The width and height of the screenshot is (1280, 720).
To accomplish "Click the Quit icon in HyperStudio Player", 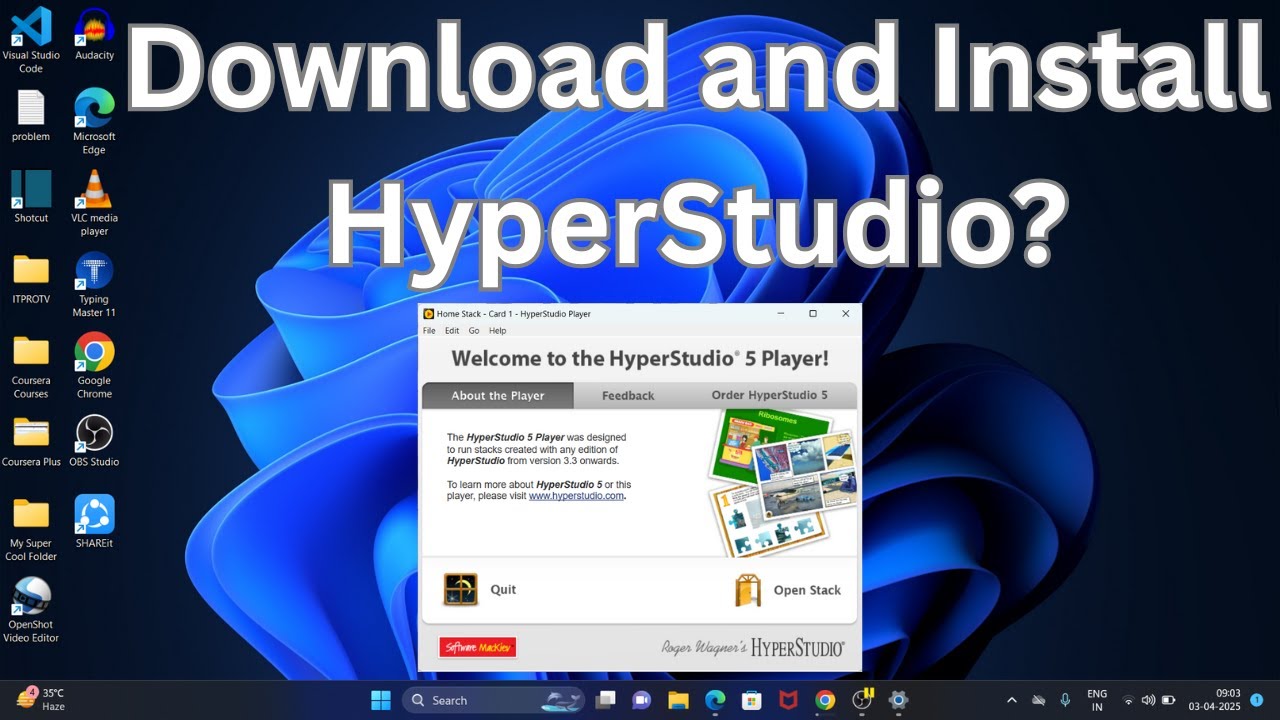I will tap(461, 589).
